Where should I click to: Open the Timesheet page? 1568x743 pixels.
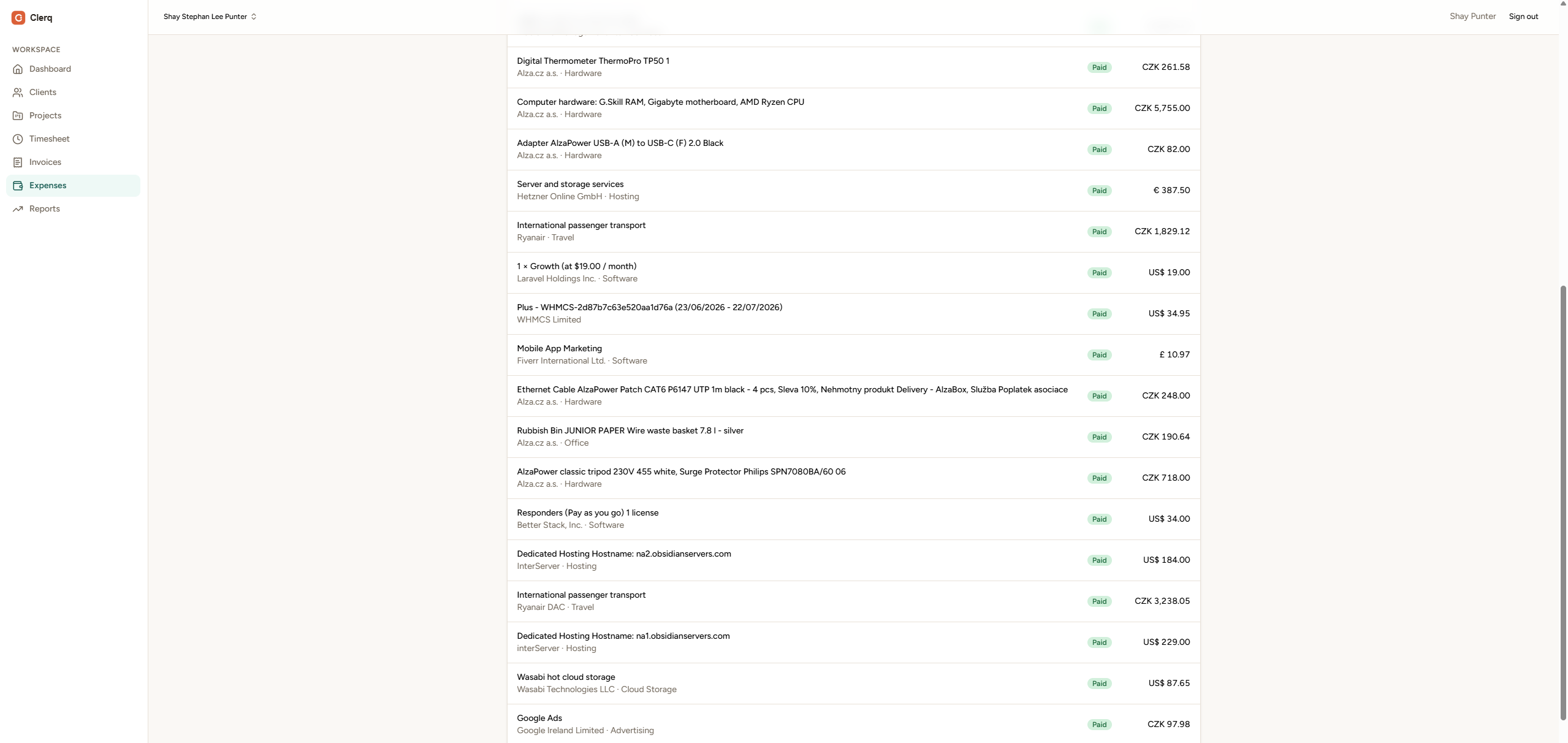73,139
